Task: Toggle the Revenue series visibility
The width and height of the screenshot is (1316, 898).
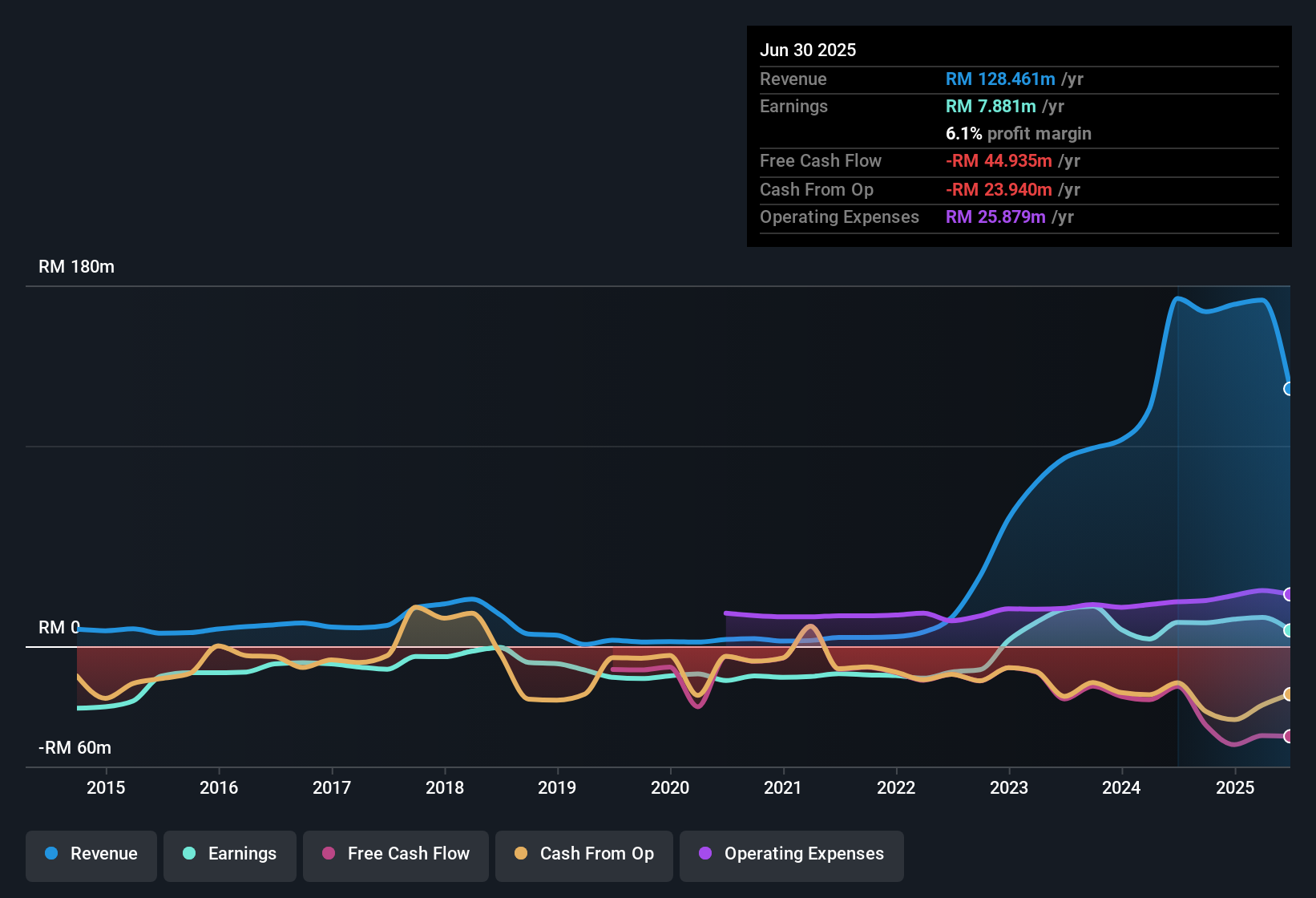Action: click(x=91, y=854)
